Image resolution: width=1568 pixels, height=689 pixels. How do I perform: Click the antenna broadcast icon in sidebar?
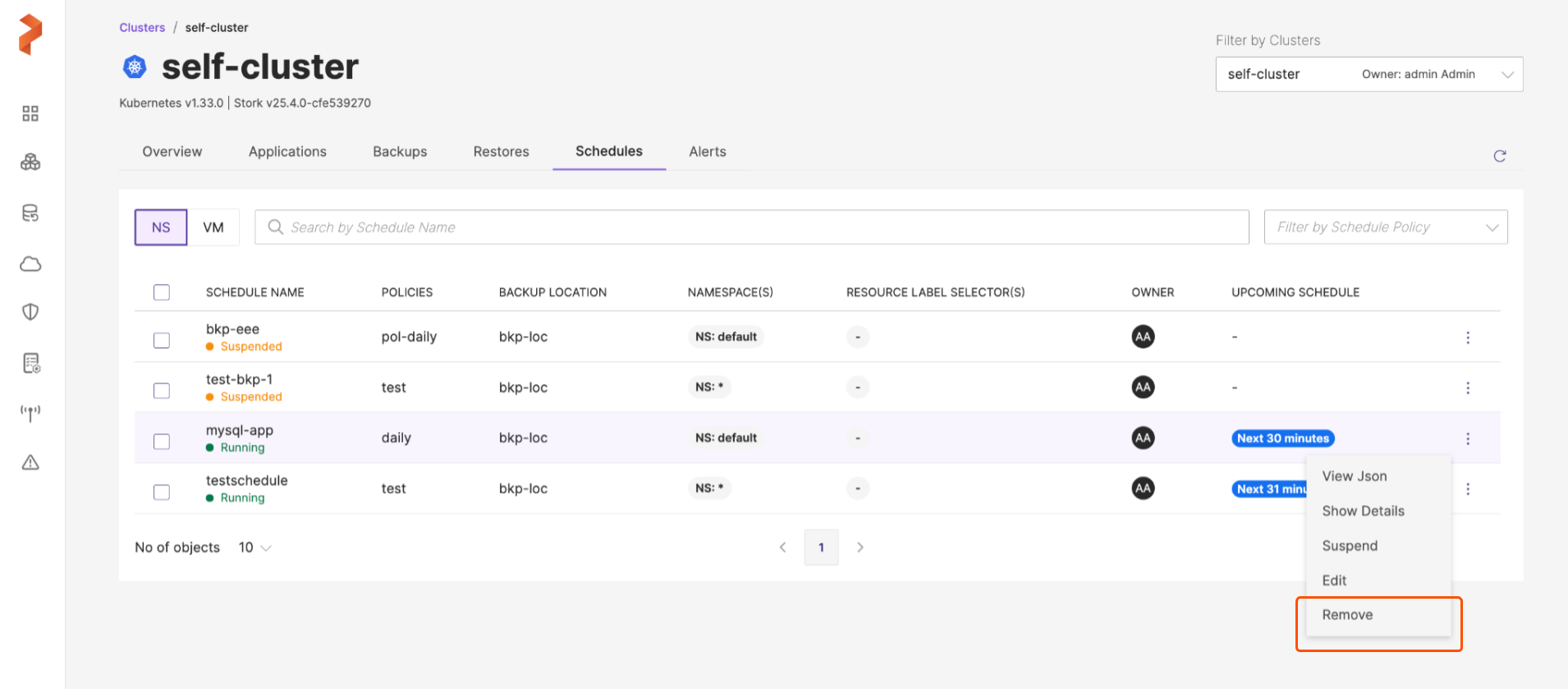[30, 412]
